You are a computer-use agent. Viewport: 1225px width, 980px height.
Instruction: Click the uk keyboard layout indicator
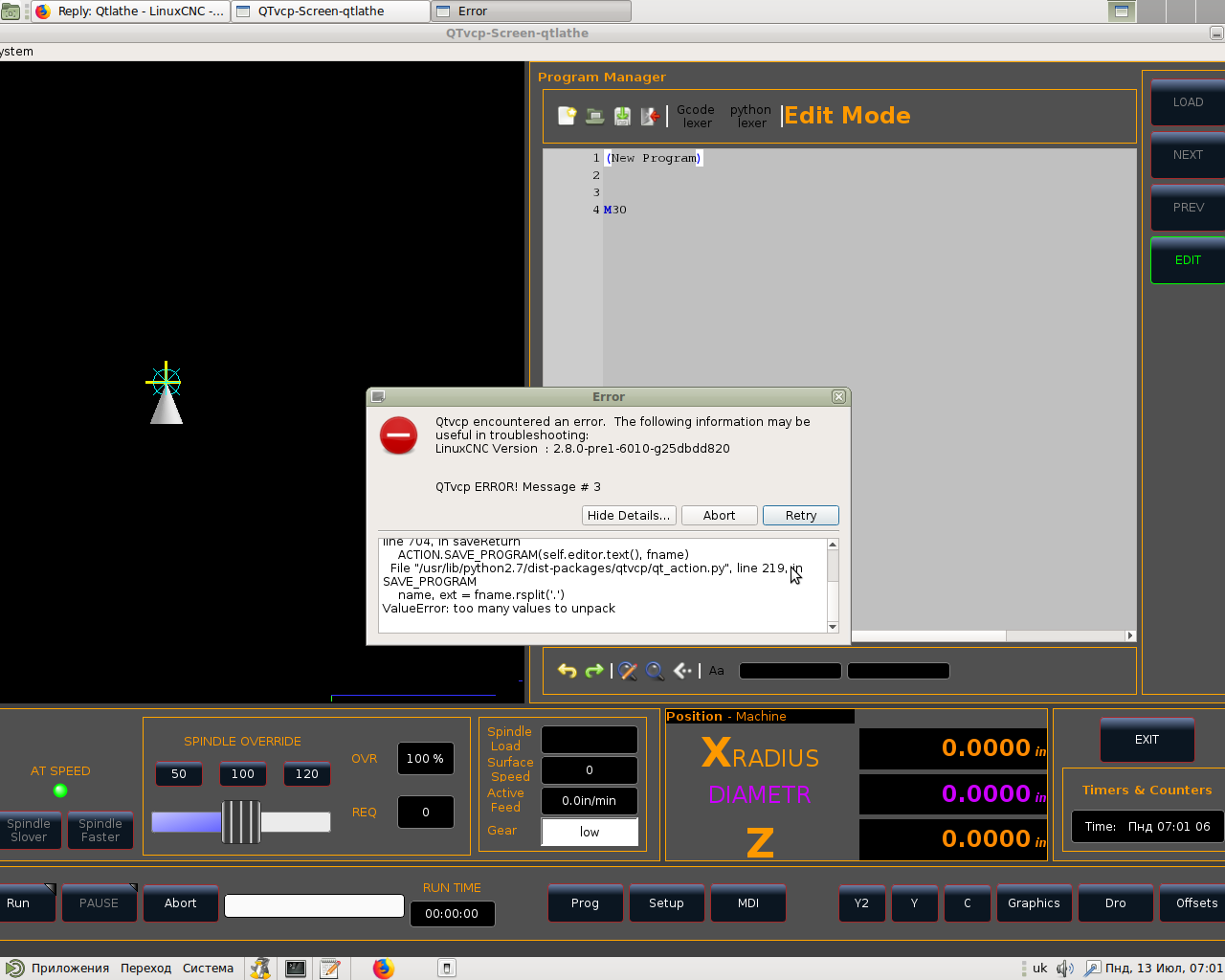pyautogui.click(x=1039, y=969)
